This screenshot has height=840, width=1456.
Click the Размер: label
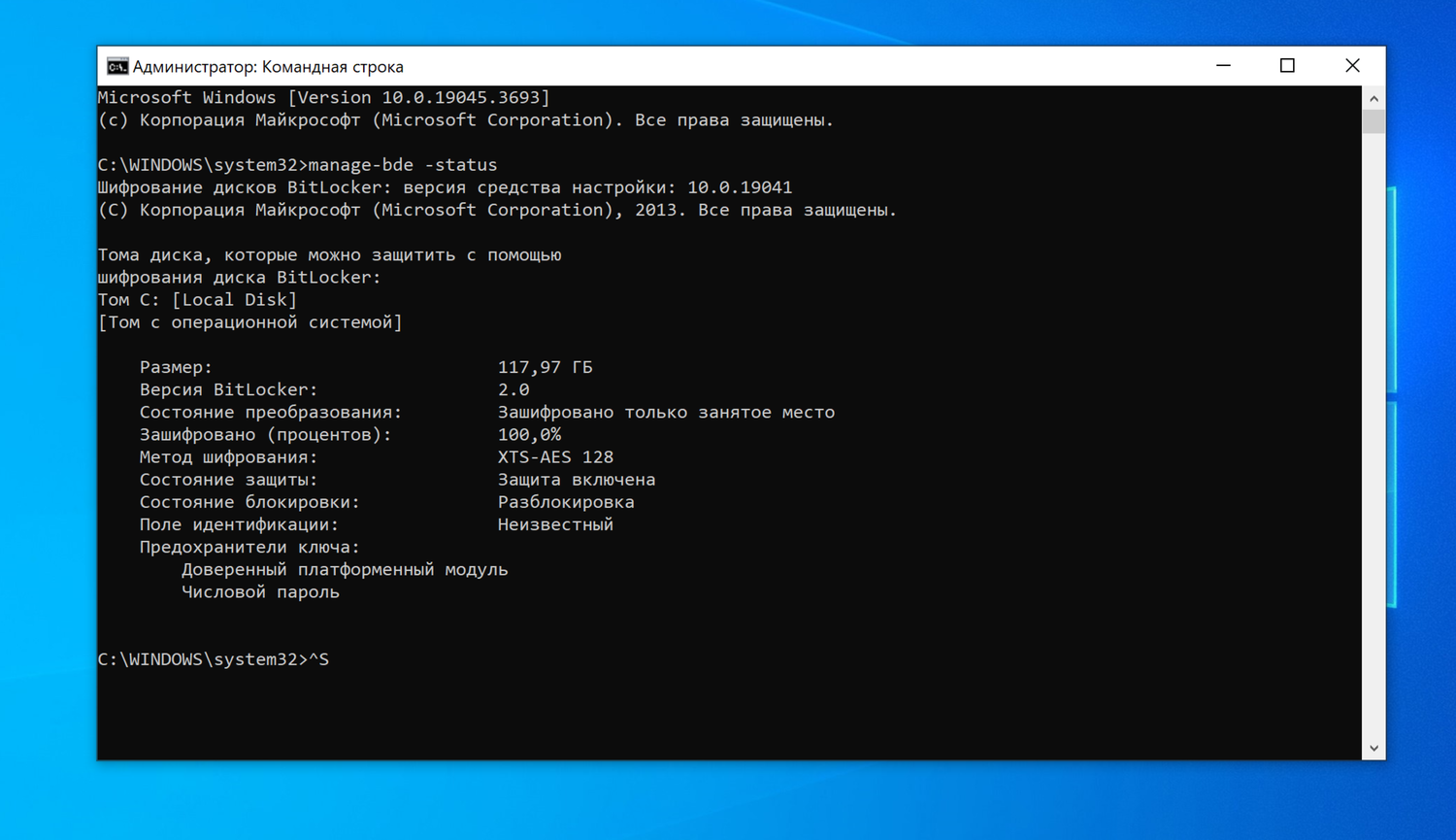click(176, 367)
